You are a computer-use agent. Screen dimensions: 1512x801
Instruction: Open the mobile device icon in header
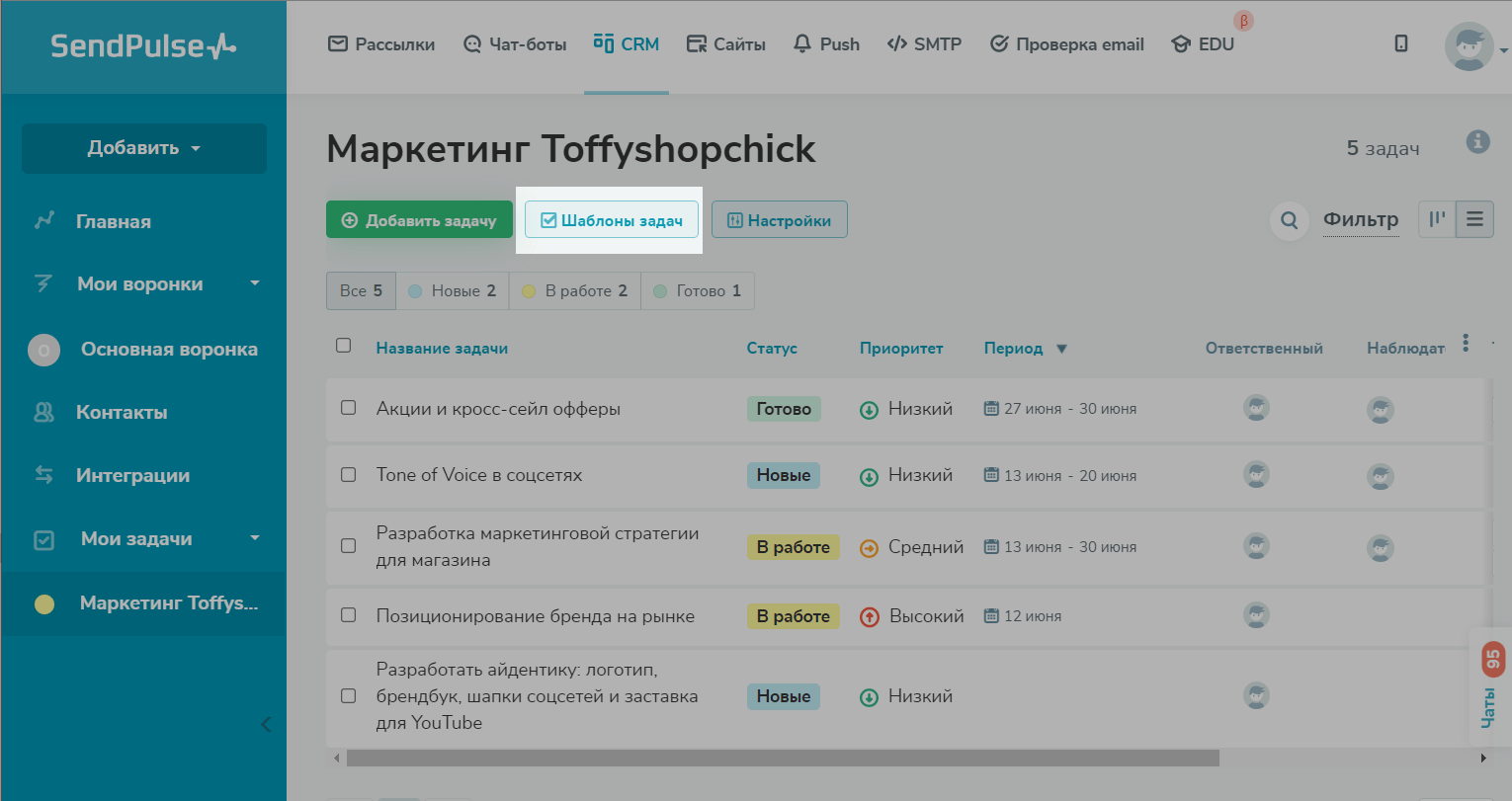[x=1400, y=43]
